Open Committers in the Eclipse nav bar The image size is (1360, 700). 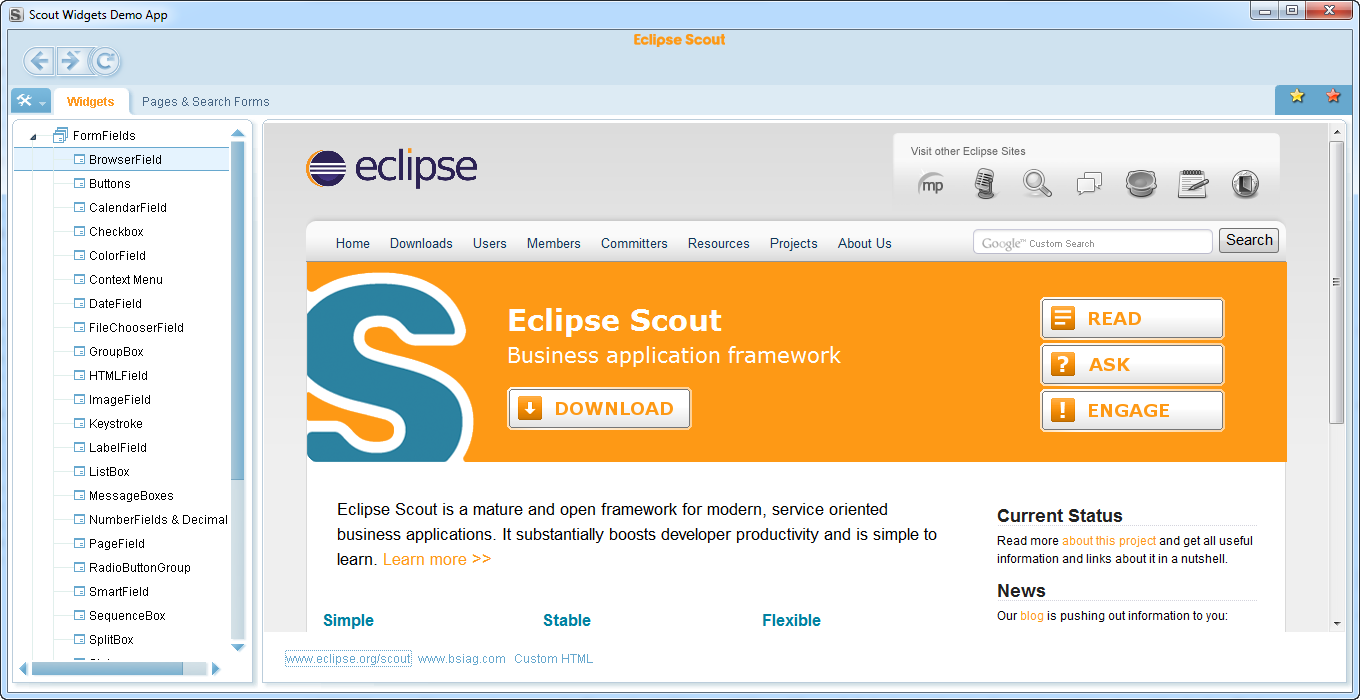point(634,243)
